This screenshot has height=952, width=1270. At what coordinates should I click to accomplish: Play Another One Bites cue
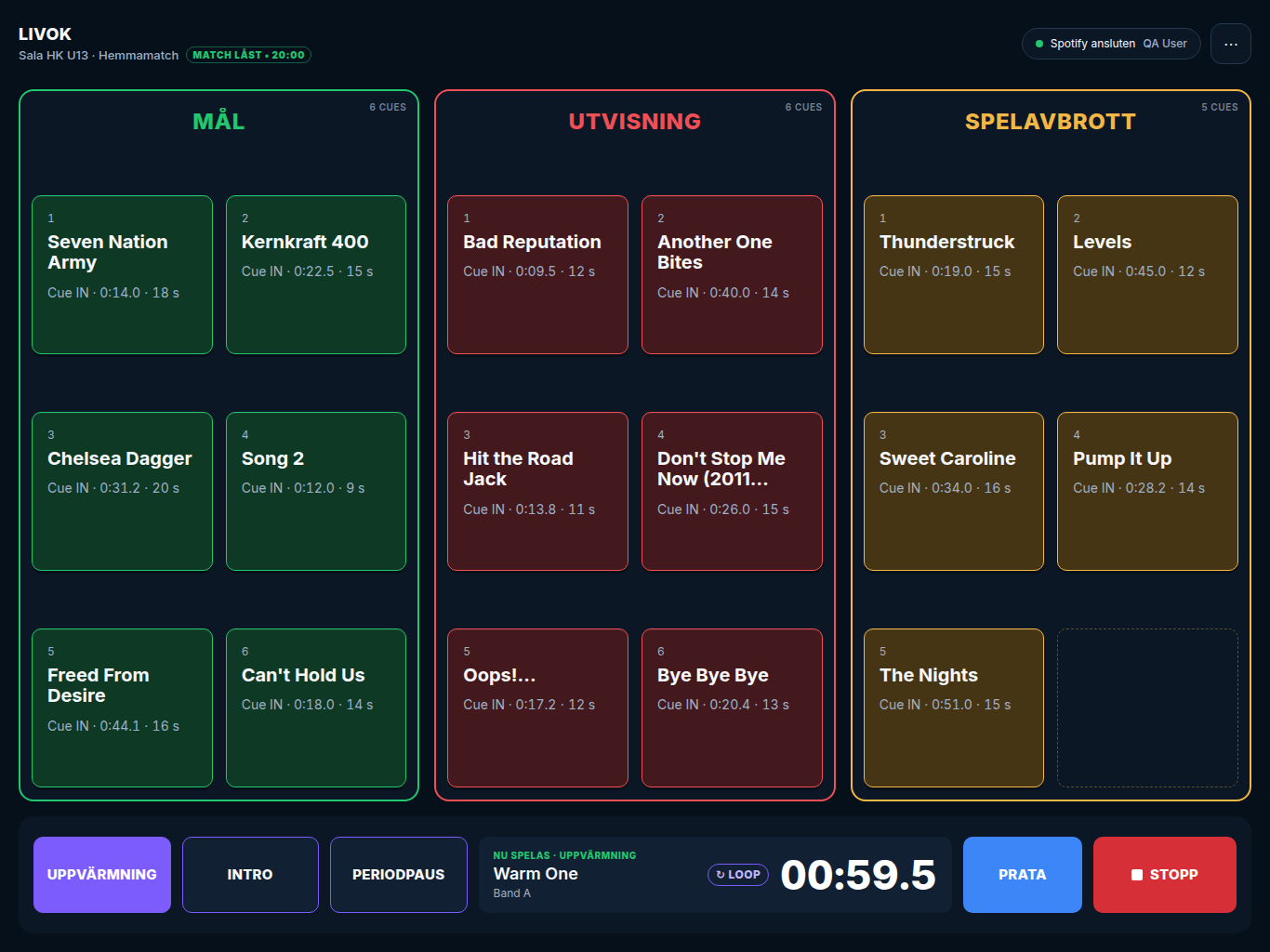coord(732,275)
